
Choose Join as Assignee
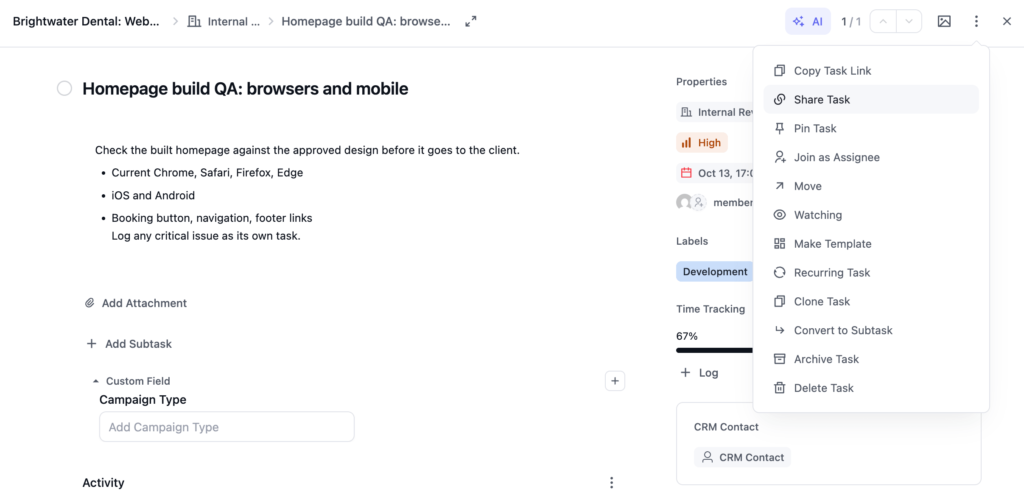(x=871, y=157)
